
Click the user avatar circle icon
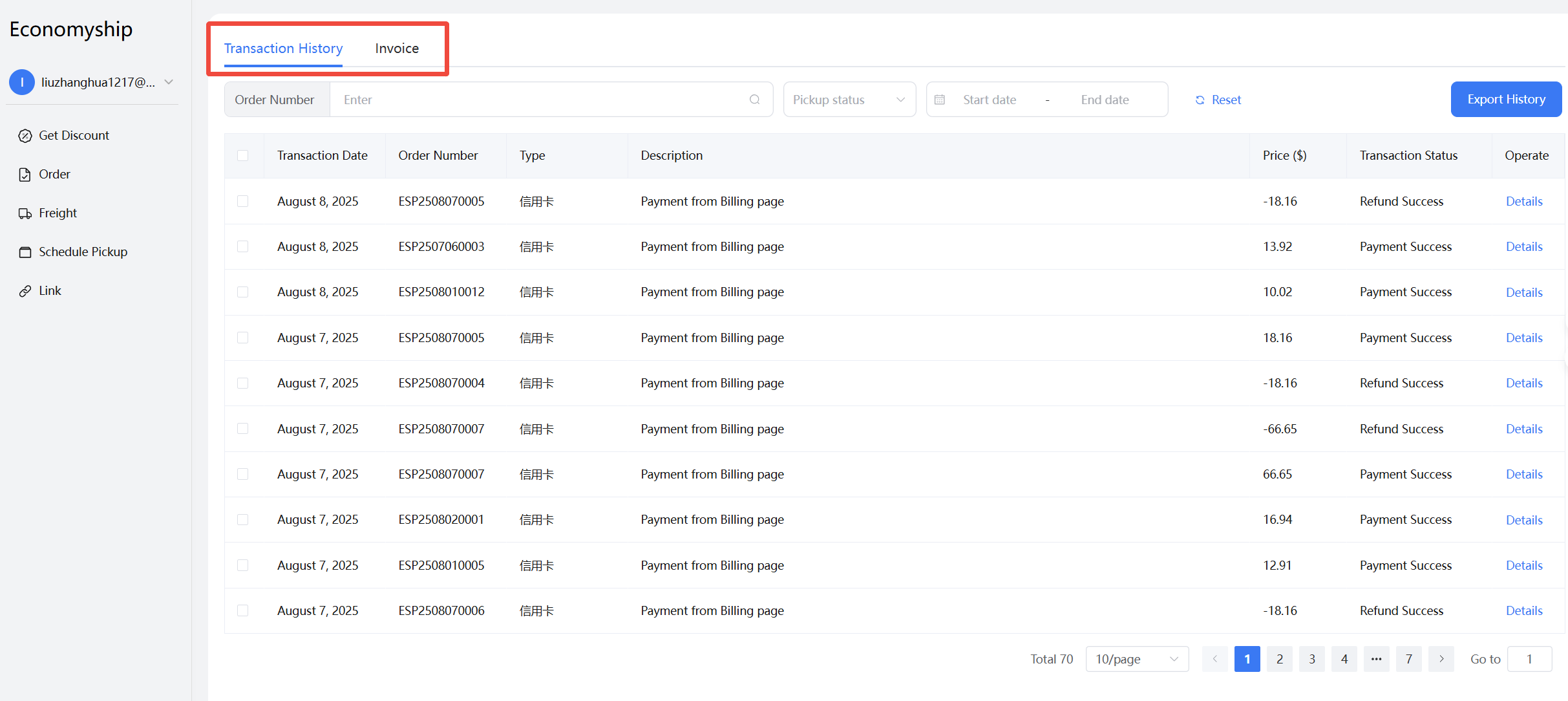[x=22, y=82]
